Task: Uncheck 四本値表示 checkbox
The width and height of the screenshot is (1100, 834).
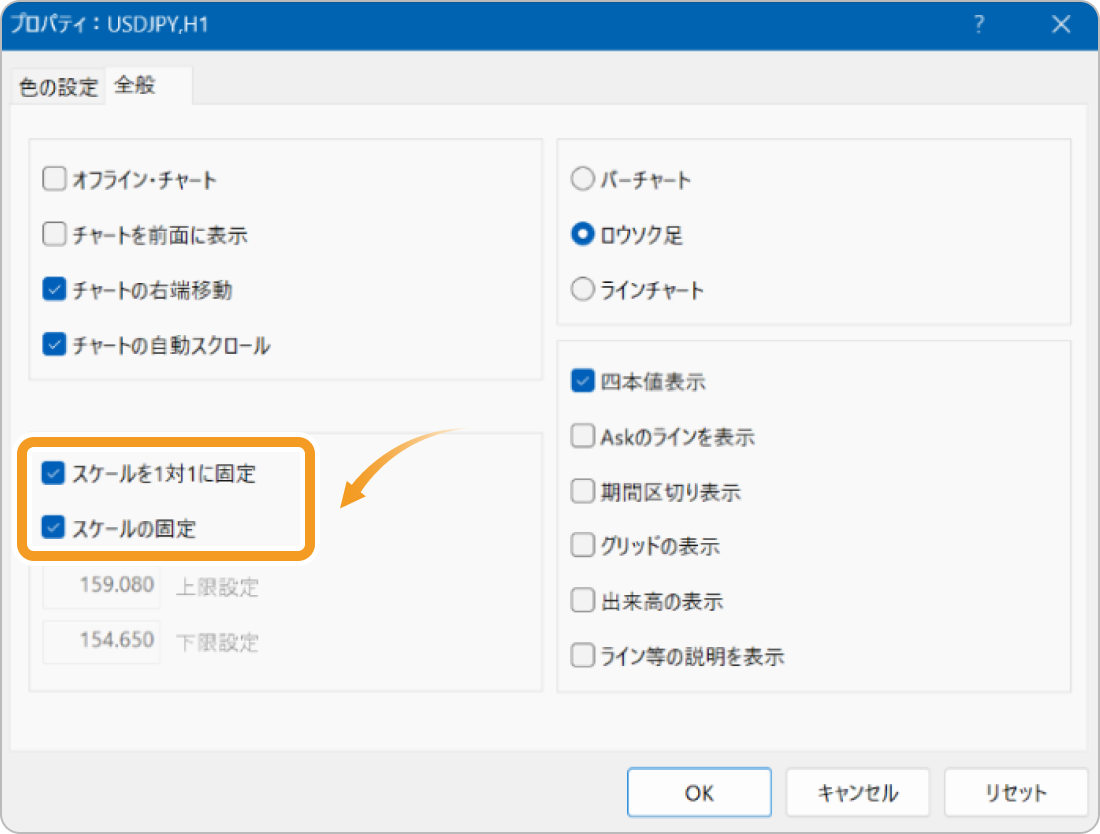Action: [x=582, y=381]
